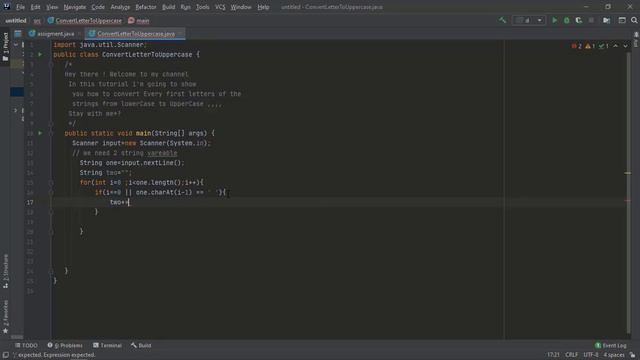
Task: Run with Coverage icon in toolbar
Action: [579, 20]
